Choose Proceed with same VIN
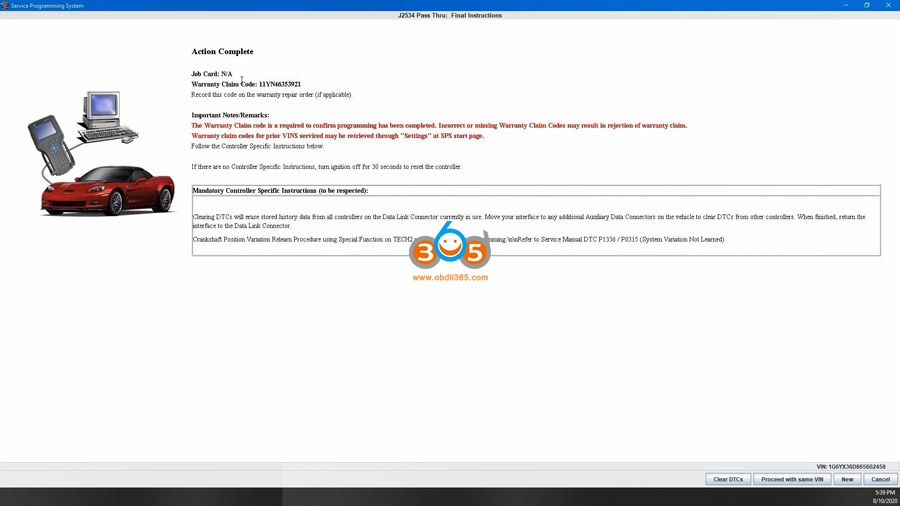This screenshot has height=506, width=900. [x=792, y=479]
